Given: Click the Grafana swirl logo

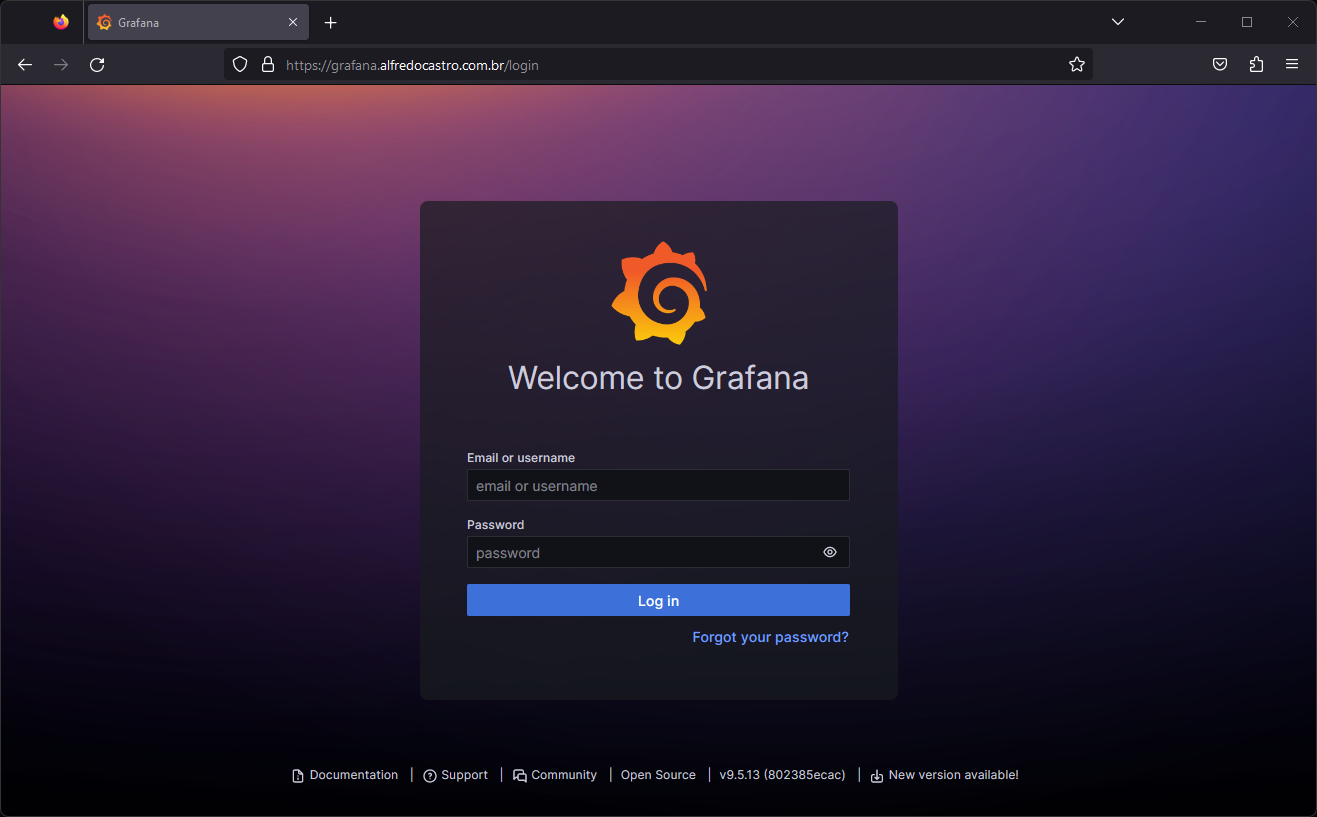Looking at the screenshot, I should (x=659, y=293).
